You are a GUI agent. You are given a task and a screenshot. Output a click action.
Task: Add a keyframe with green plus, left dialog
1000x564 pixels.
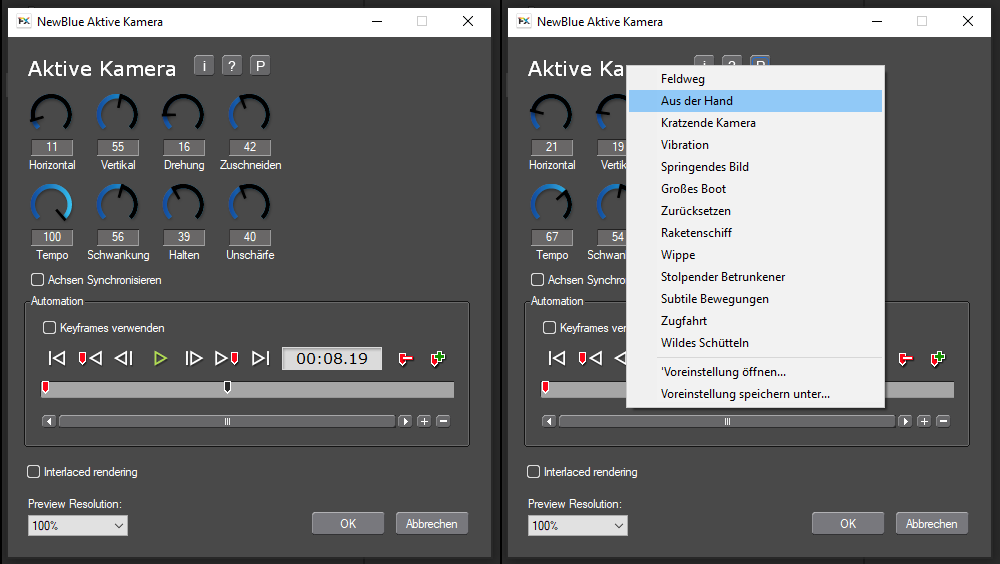tap(437, 358)
